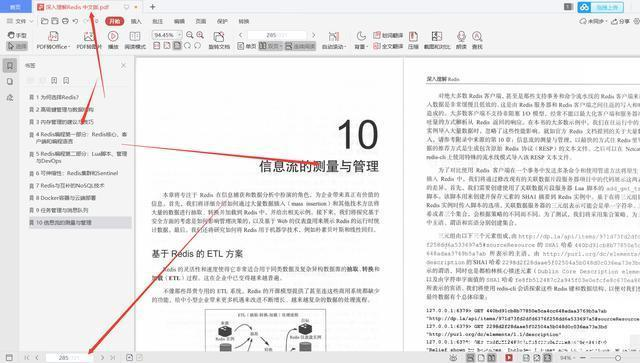Open the 转换 ribbon tab
The height and width of the screenshot is (363, 640).
point(244,21)
